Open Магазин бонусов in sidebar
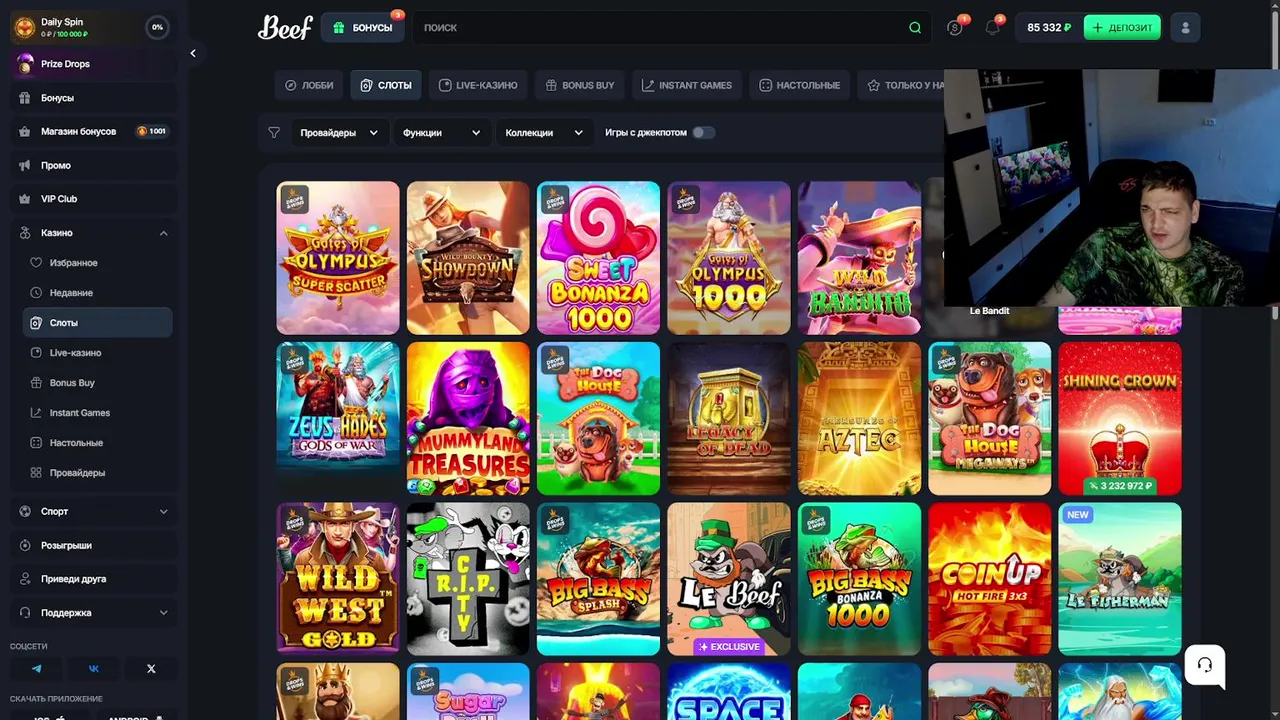This screenshot has height=720, width=1280. click(x=94, y=131)
